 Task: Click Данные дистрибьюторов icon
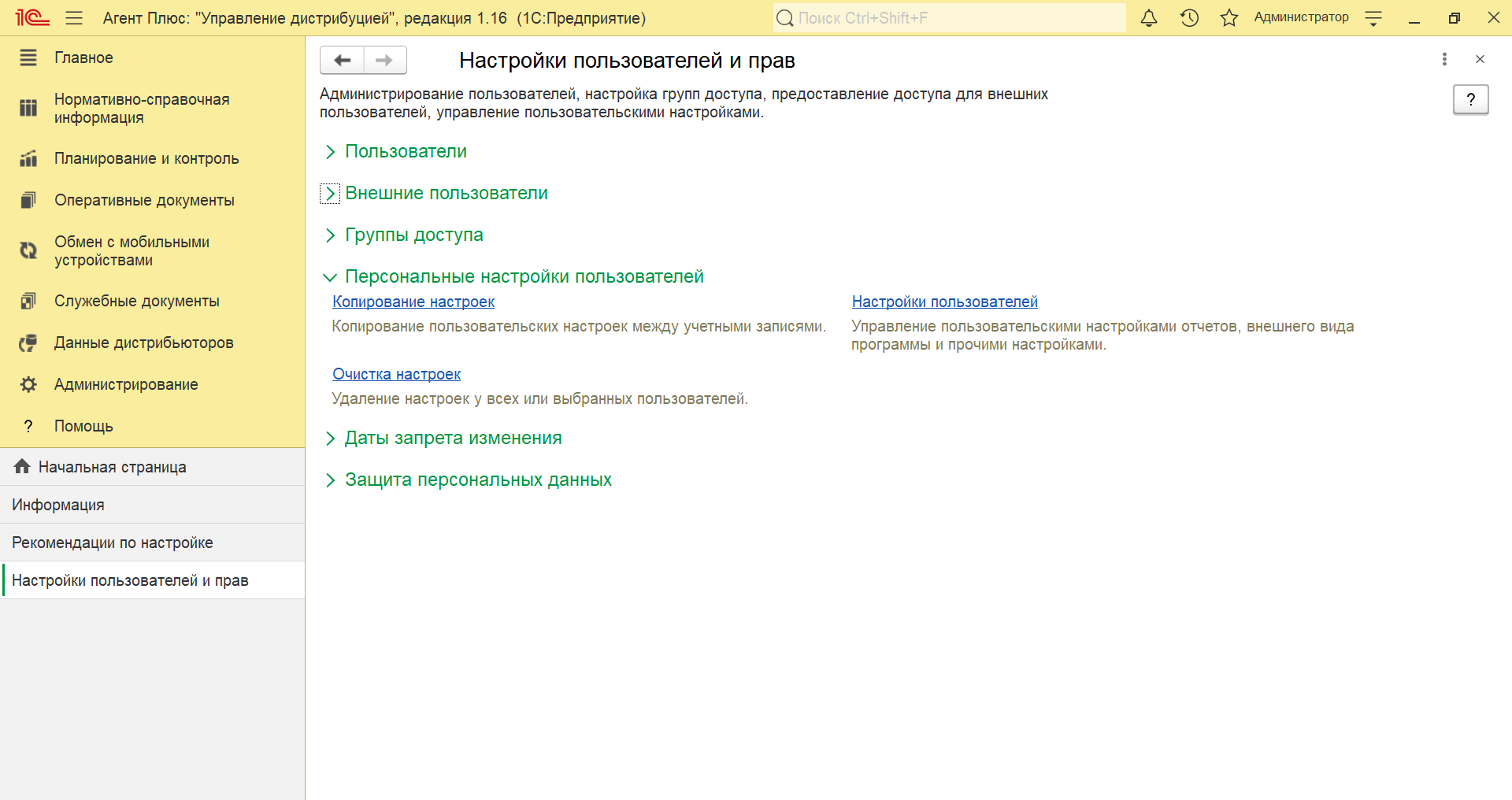[x=28, y=343]
